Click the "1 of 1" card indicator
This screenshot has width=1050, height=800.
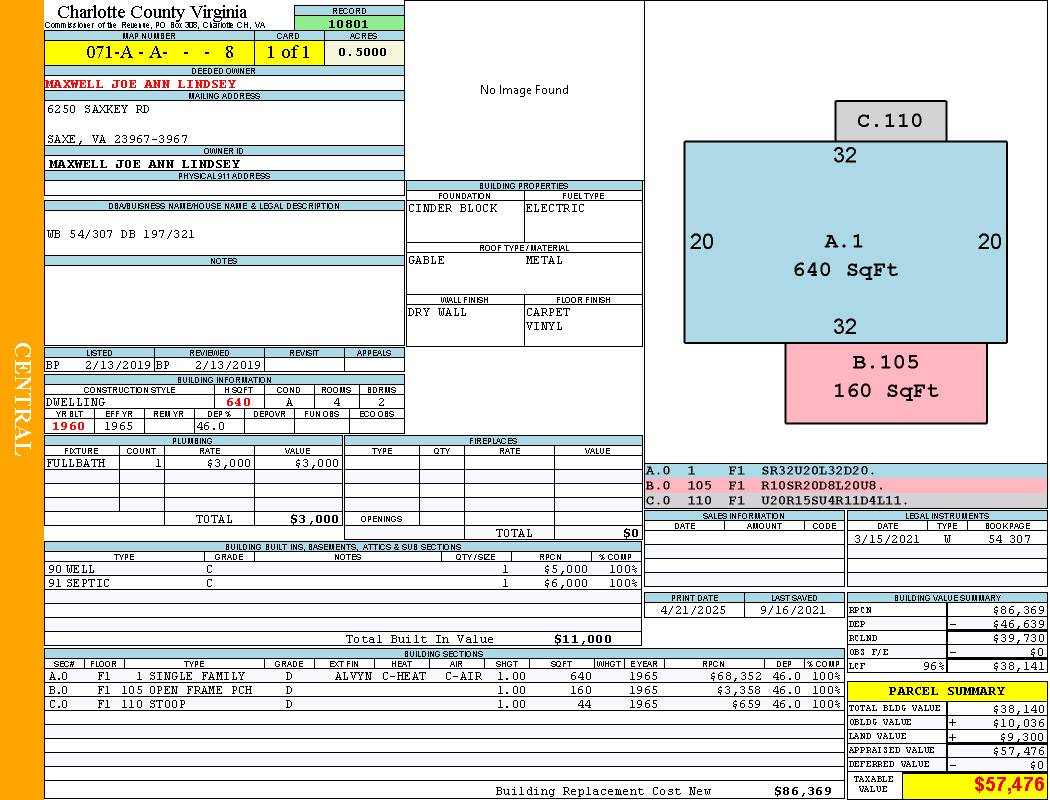click(288, 52)
